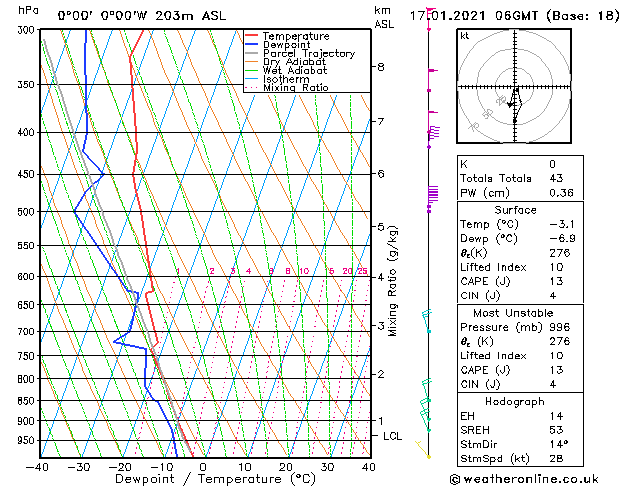Click the Surface 'Lifted Index' row
Screen dimensions: 629x486
pos(520,267)
